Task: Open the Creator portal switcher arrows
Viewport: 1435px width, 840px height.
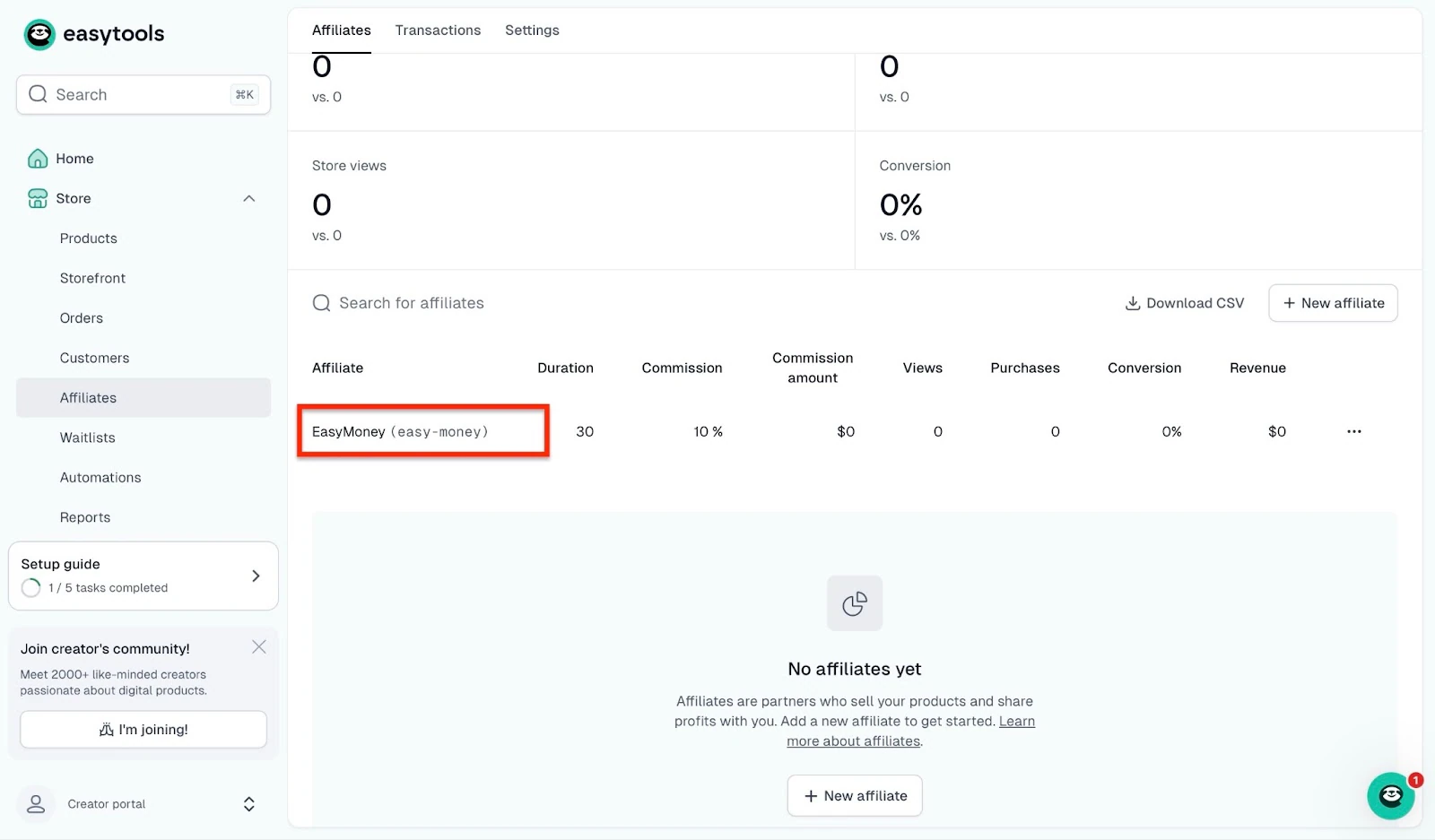Action: (249, 804)
